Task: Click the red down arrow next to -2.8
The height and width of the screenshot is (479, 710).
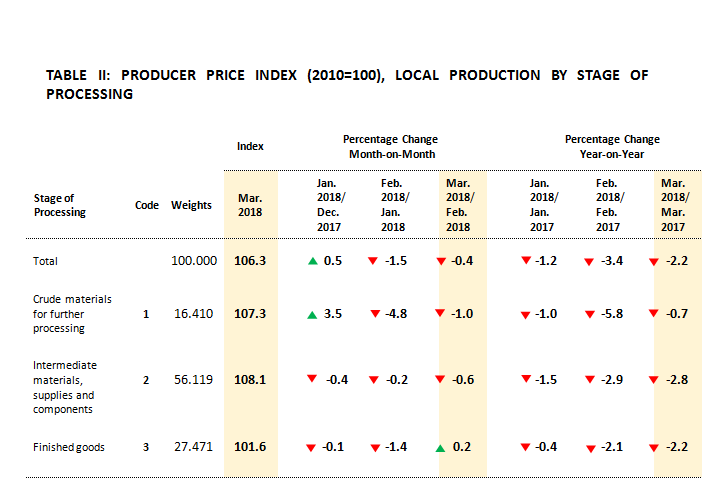Action: (x=655, y=380)
